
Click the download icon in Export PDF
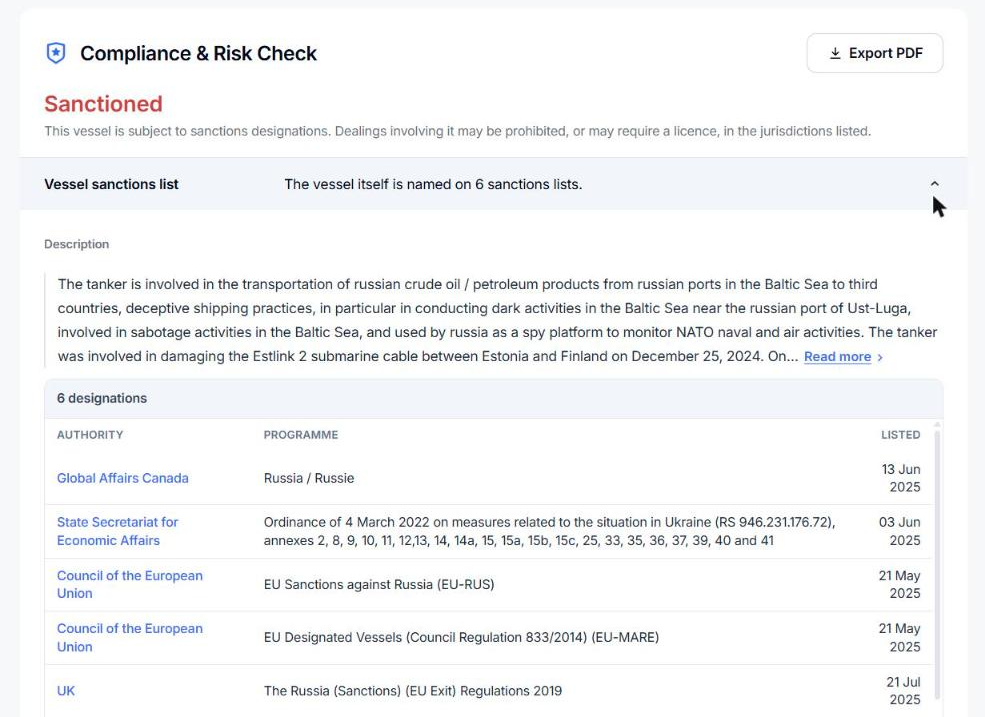pos(835,53)
